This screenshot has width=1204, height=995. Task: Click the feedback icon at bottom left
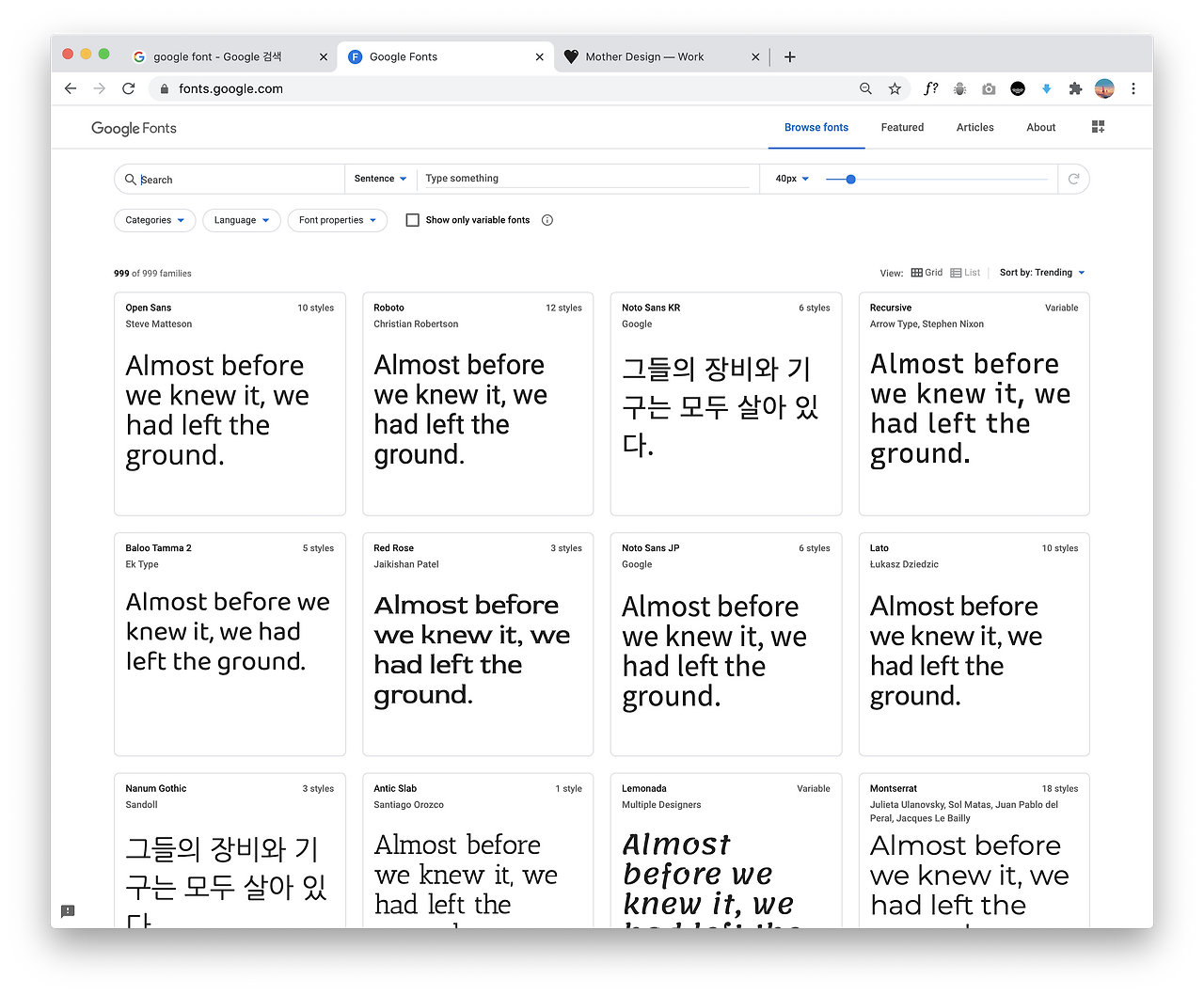click(68, 911)
